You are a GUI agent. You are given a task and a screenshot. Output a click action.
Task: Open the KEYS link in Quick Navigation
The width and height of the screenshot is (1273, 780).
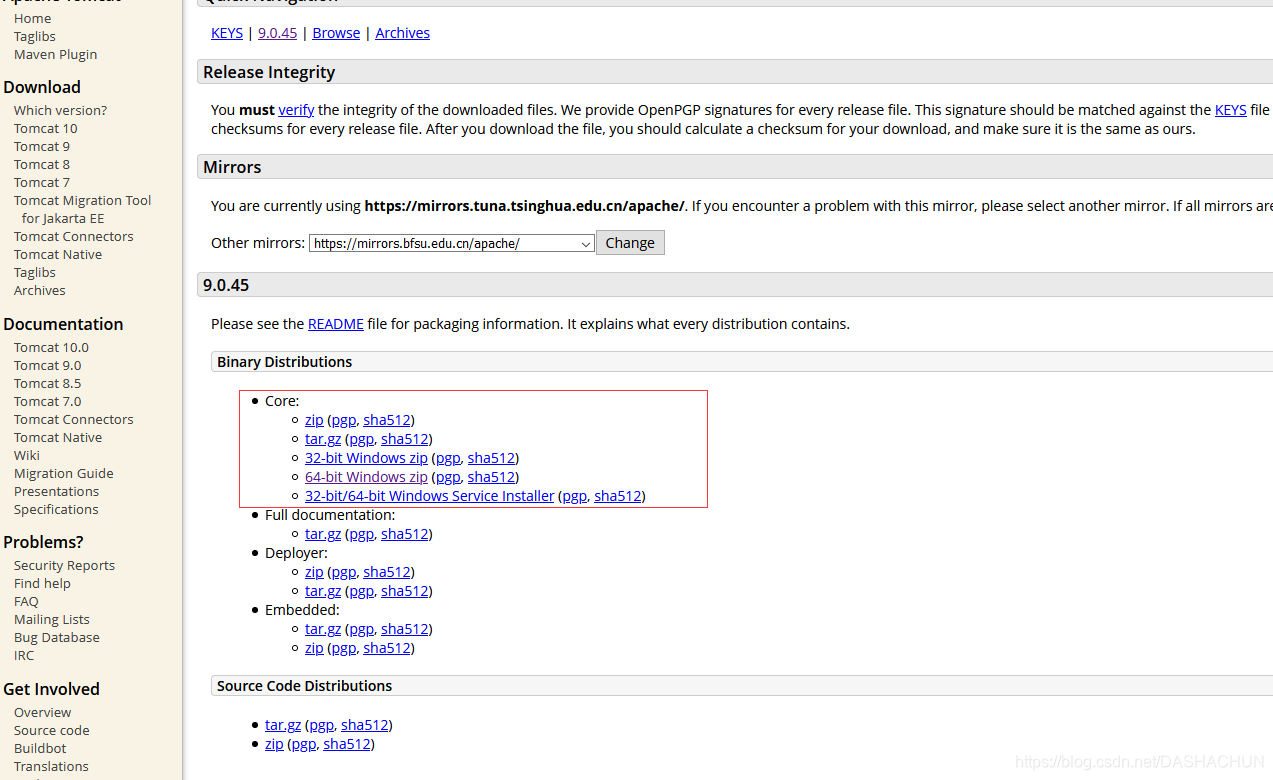(x=227, y=33)
